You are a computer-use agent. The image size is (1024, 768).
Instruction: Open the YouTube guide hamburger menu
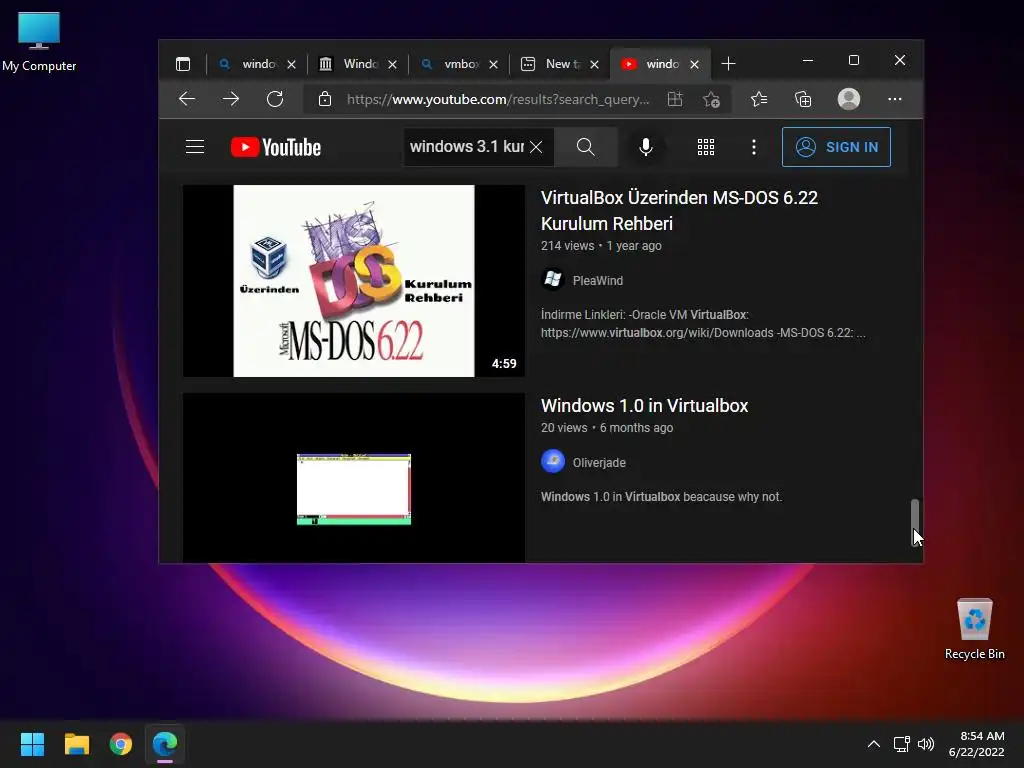pyautogui.click(x=195, y=147)
